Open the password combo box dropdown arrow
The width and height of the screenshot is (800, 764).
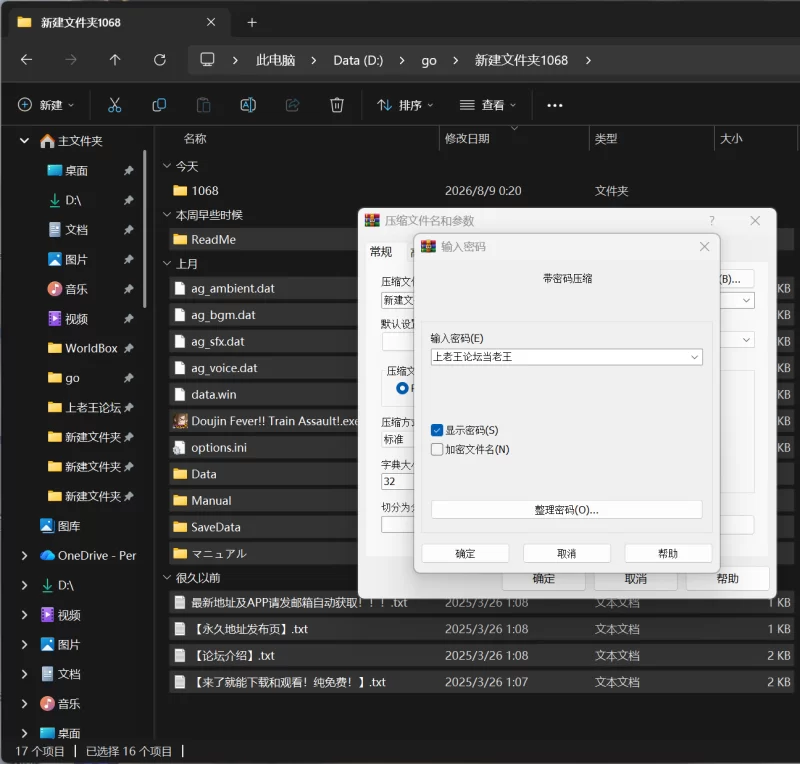click(694, 357)
